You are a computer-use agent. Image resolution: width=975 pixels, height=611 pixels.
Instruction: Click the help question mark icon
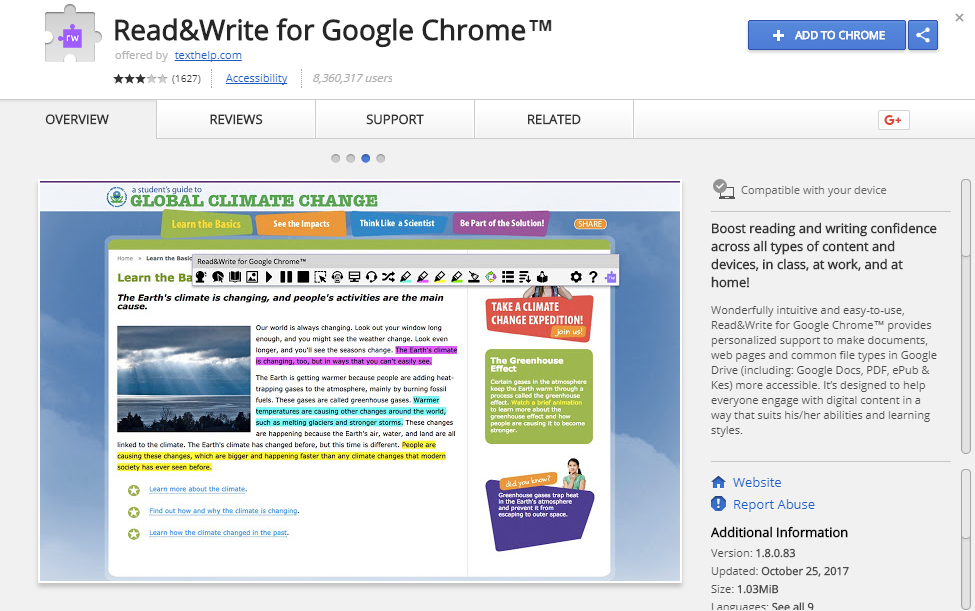[593, 277]
